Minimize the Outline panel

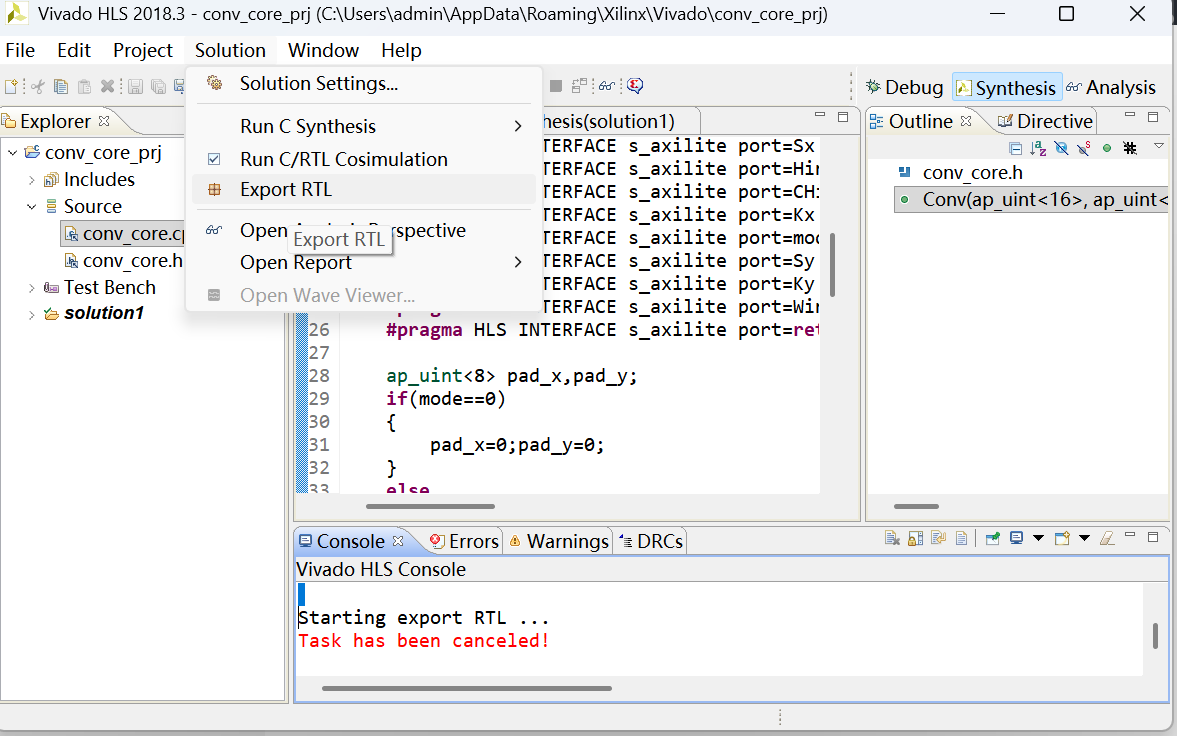1130,116
